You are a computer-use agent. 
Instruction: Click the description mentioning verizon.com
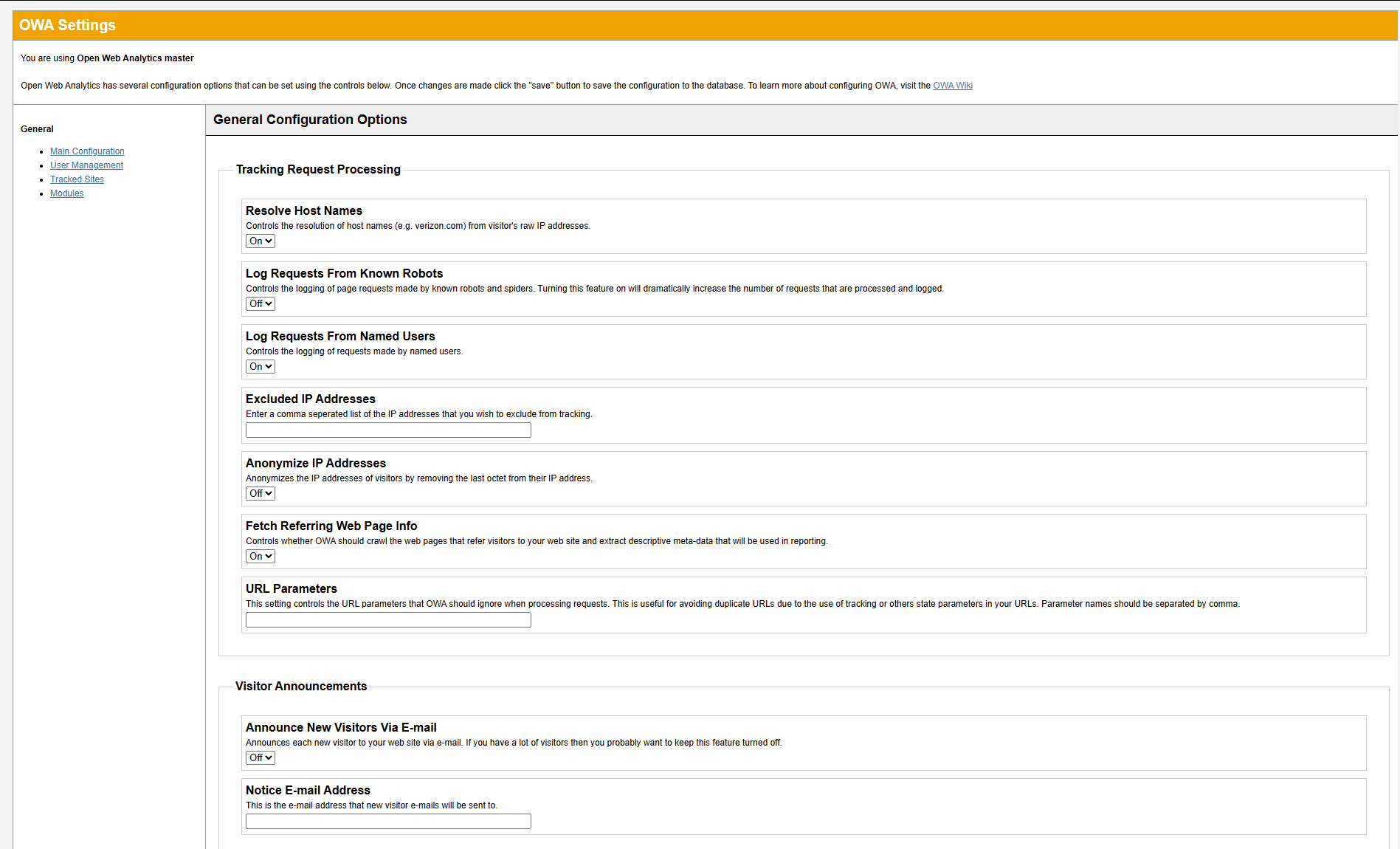(x=418, y=226)
